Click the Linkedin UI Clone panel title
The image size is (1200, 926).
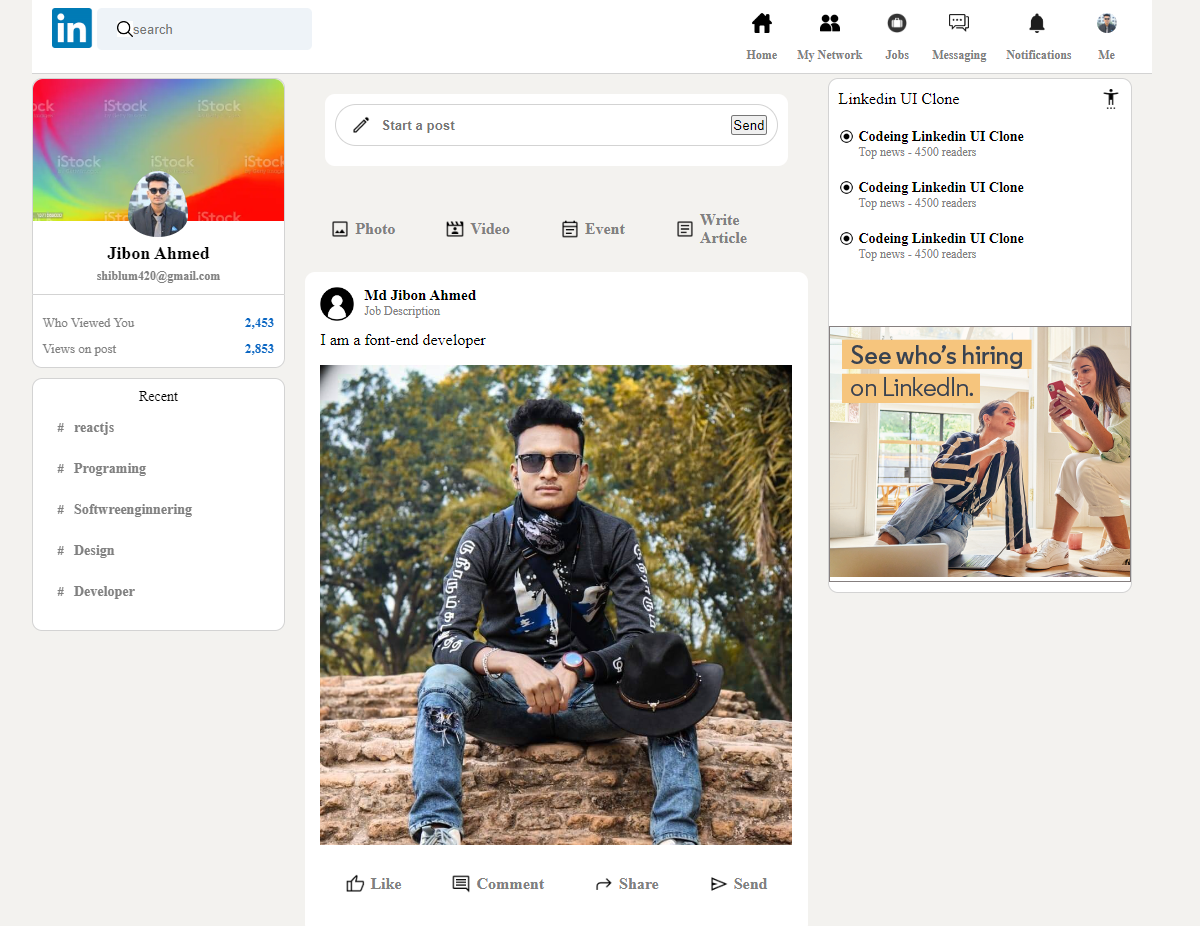pyautogui.click(x=899, y=99)
